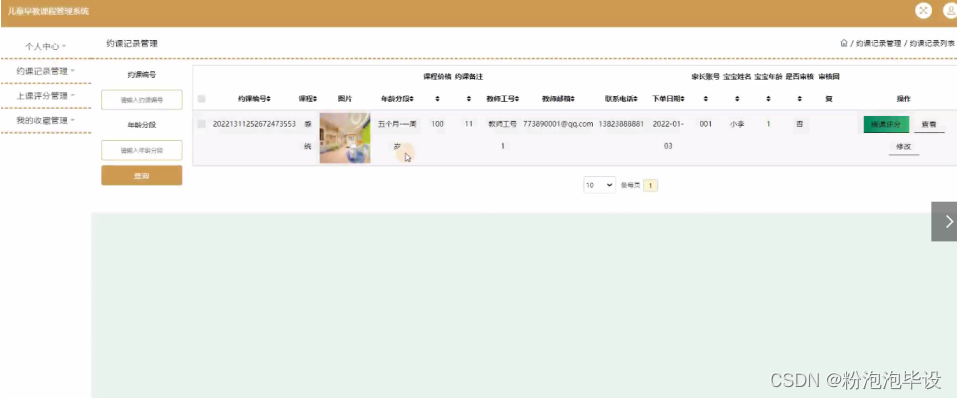The height and width of the screenshot is (399, 957).
Task: Sort table by 课程价格 column arrows
Action: pyautogui.click(x=437, y=98)
